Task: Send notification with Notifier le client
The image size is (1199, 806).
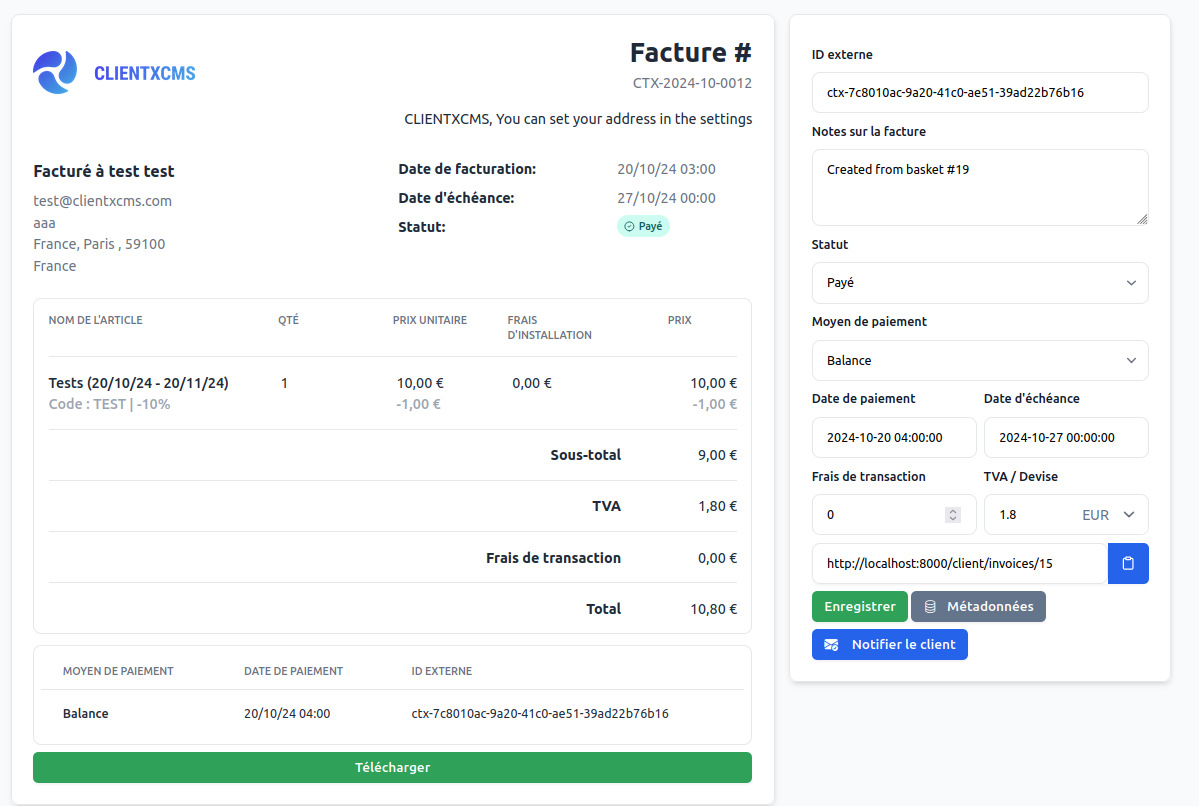Action: click(889, 645)
